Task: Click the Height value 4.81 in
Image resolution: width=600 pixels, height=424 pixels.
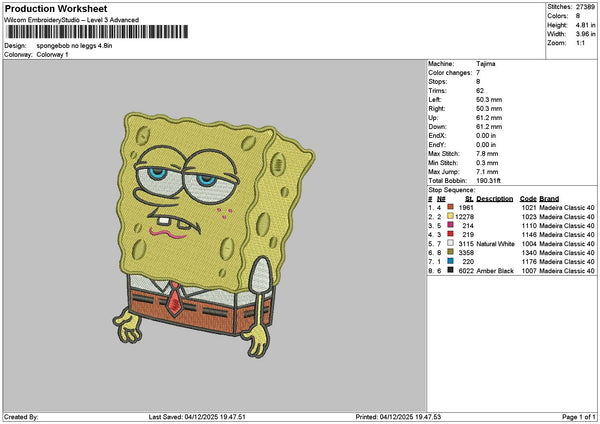Action: point(585,25)
